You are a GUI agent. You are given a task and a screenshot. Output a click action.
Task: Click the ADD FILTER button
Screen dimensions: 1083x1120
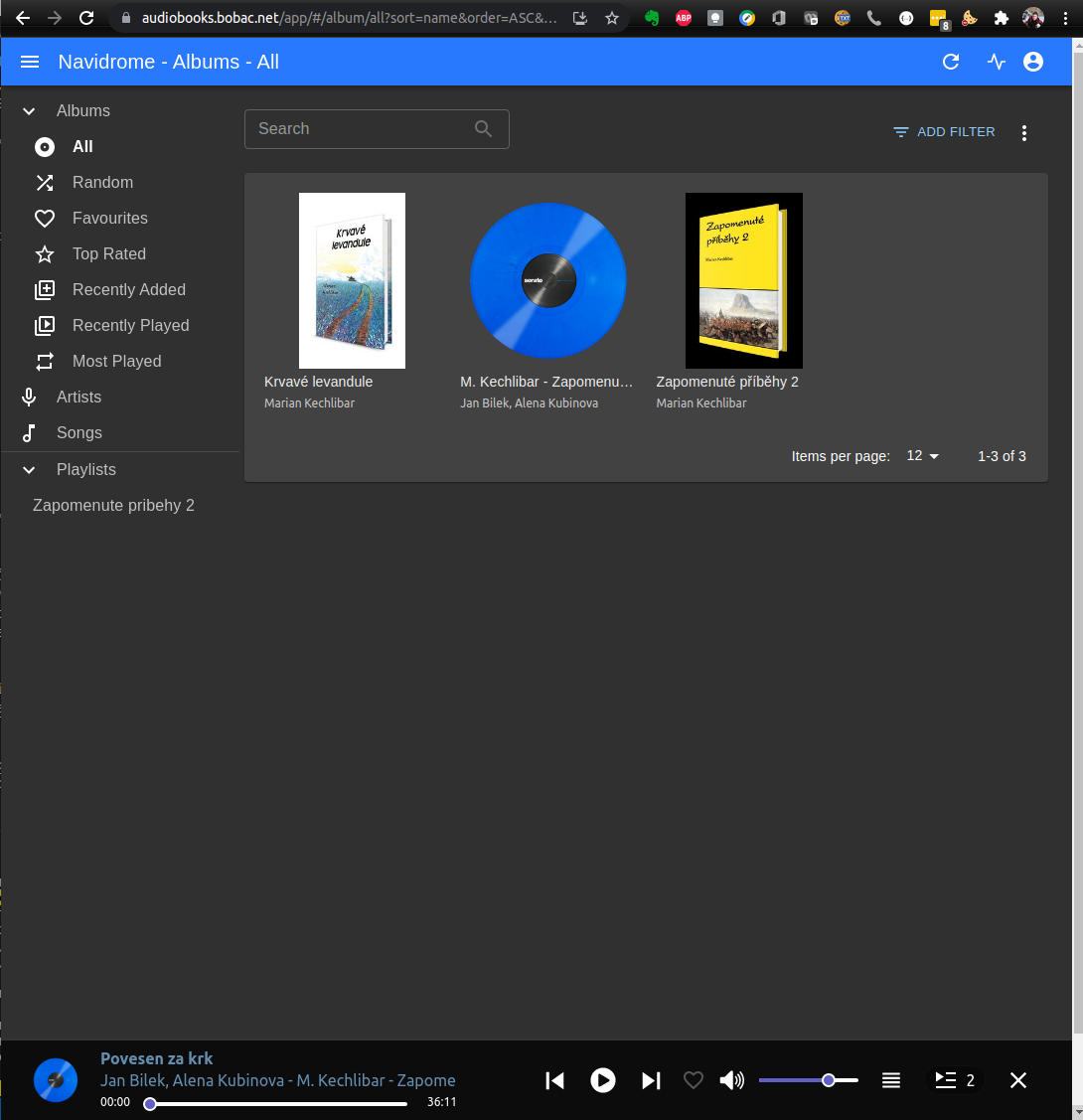943,132
